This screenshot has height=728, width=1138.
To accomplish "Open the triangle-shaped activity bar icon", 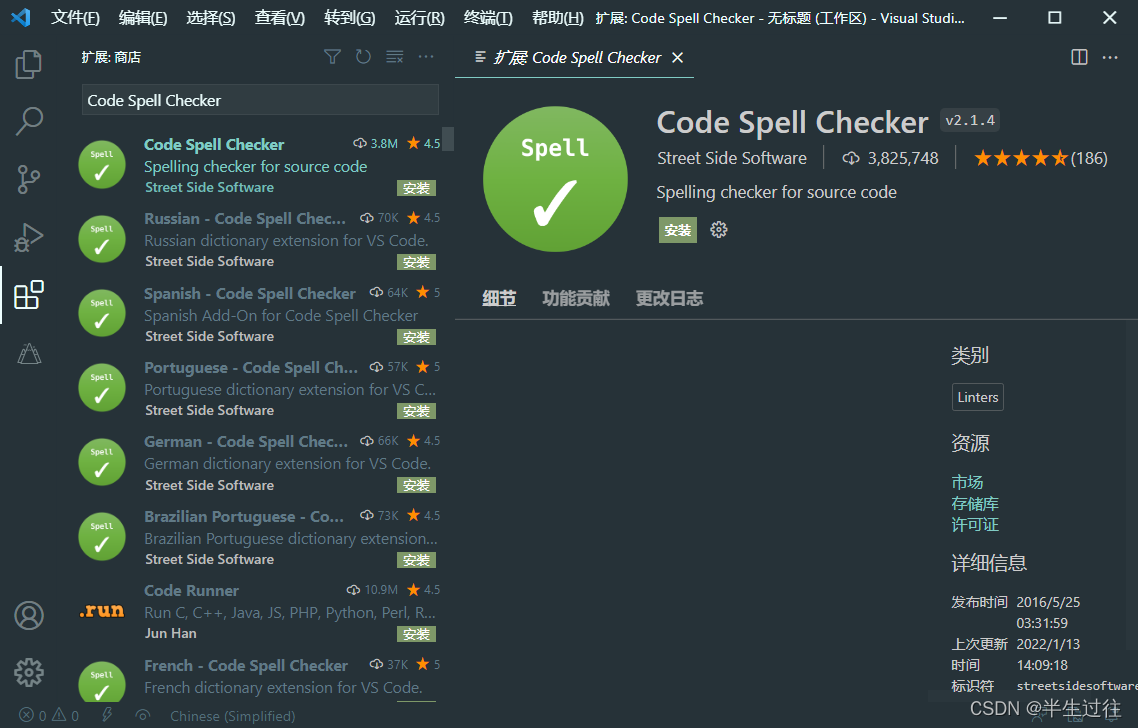I will pyautogui.click(x=29, y=353).
